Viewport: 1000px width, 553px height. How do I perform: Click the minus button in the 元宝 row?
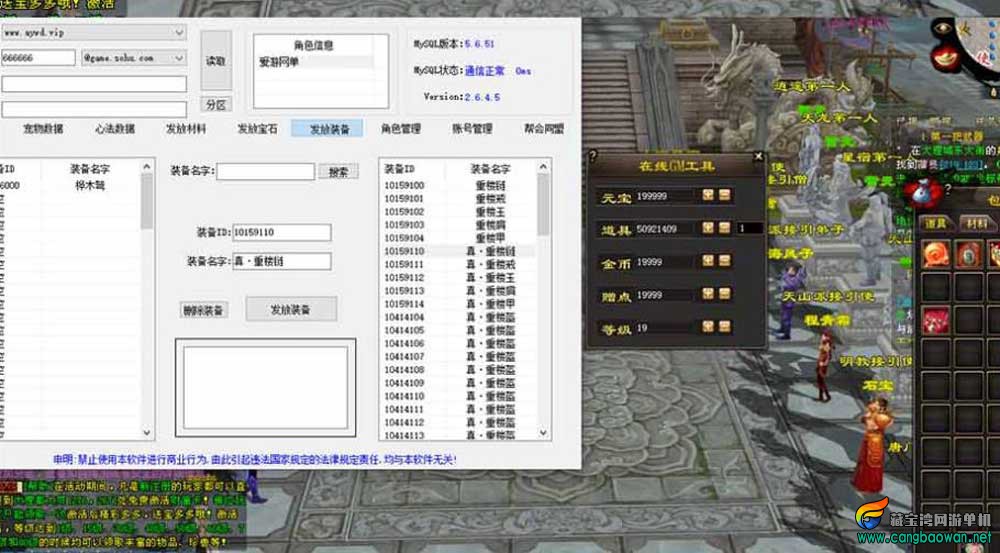pyautogui.click(x=724, y=195)
